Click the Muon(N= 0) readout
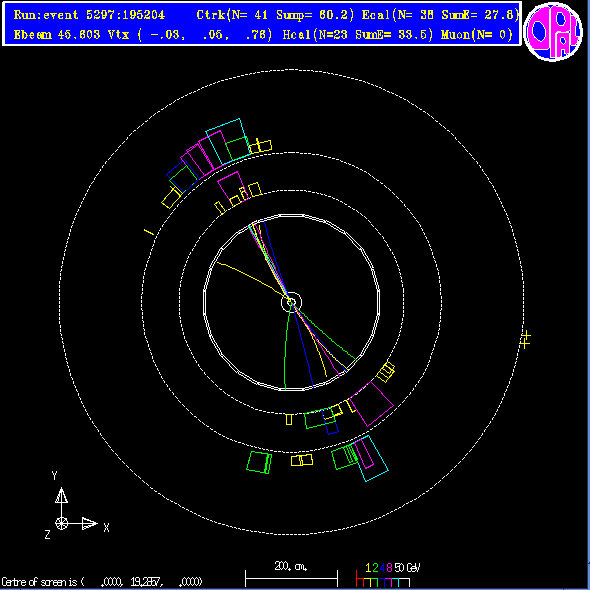The width and height of the screenshot is (590, 590). 477,35
